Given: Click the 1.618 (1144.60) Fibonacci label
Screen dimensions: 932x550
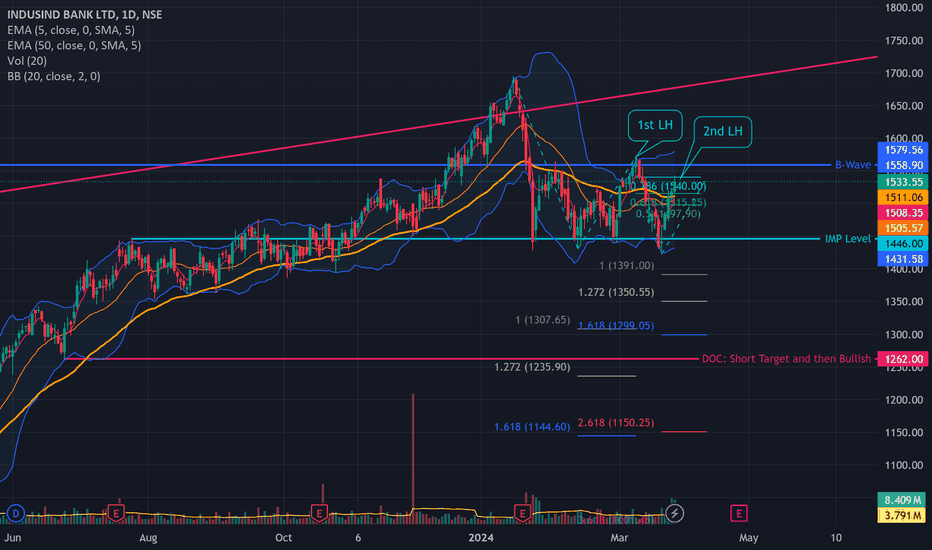Looking at the screenshot, I should 532,426.
